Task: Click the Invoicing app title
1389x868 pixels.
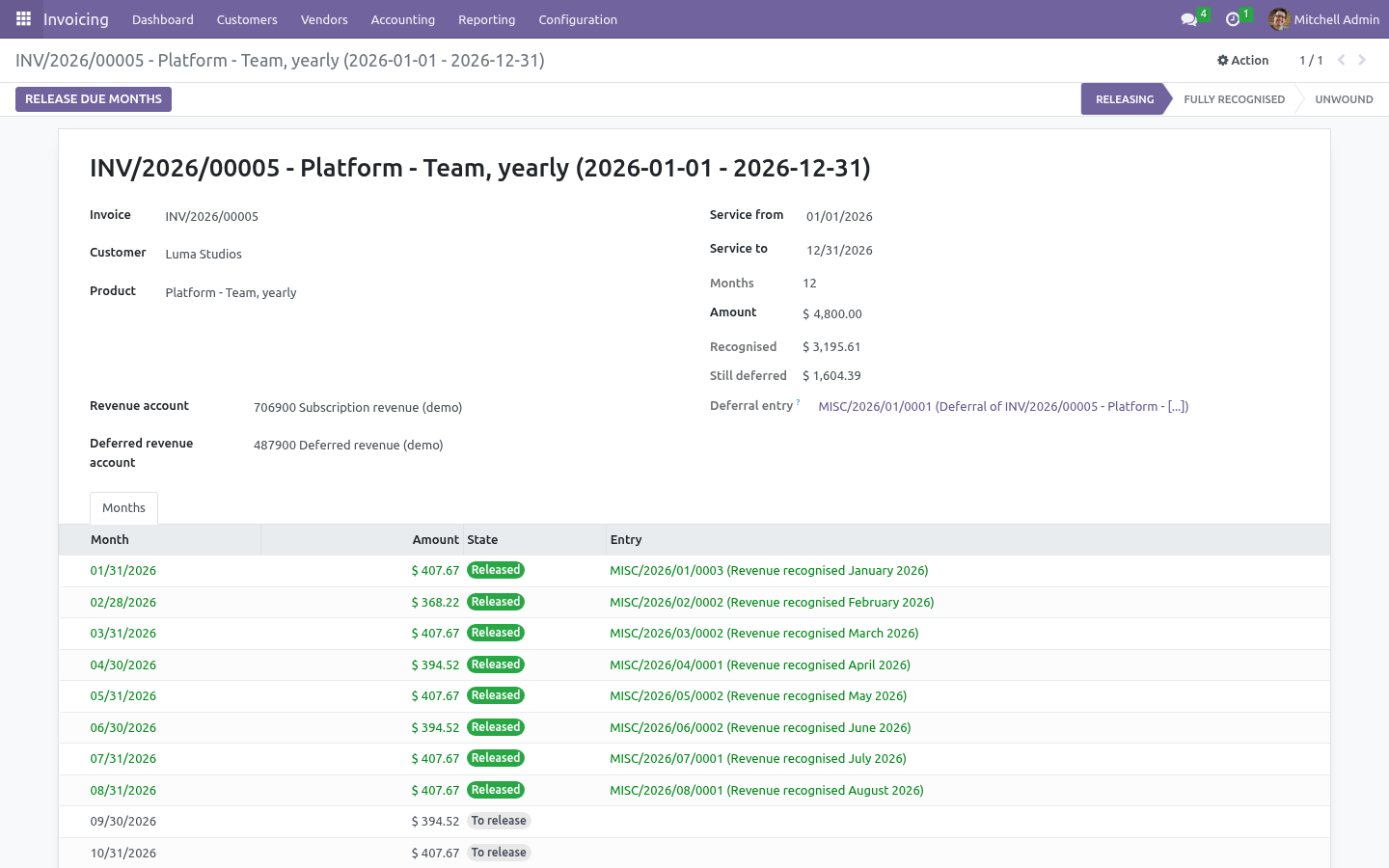Action: click(76, 19)
